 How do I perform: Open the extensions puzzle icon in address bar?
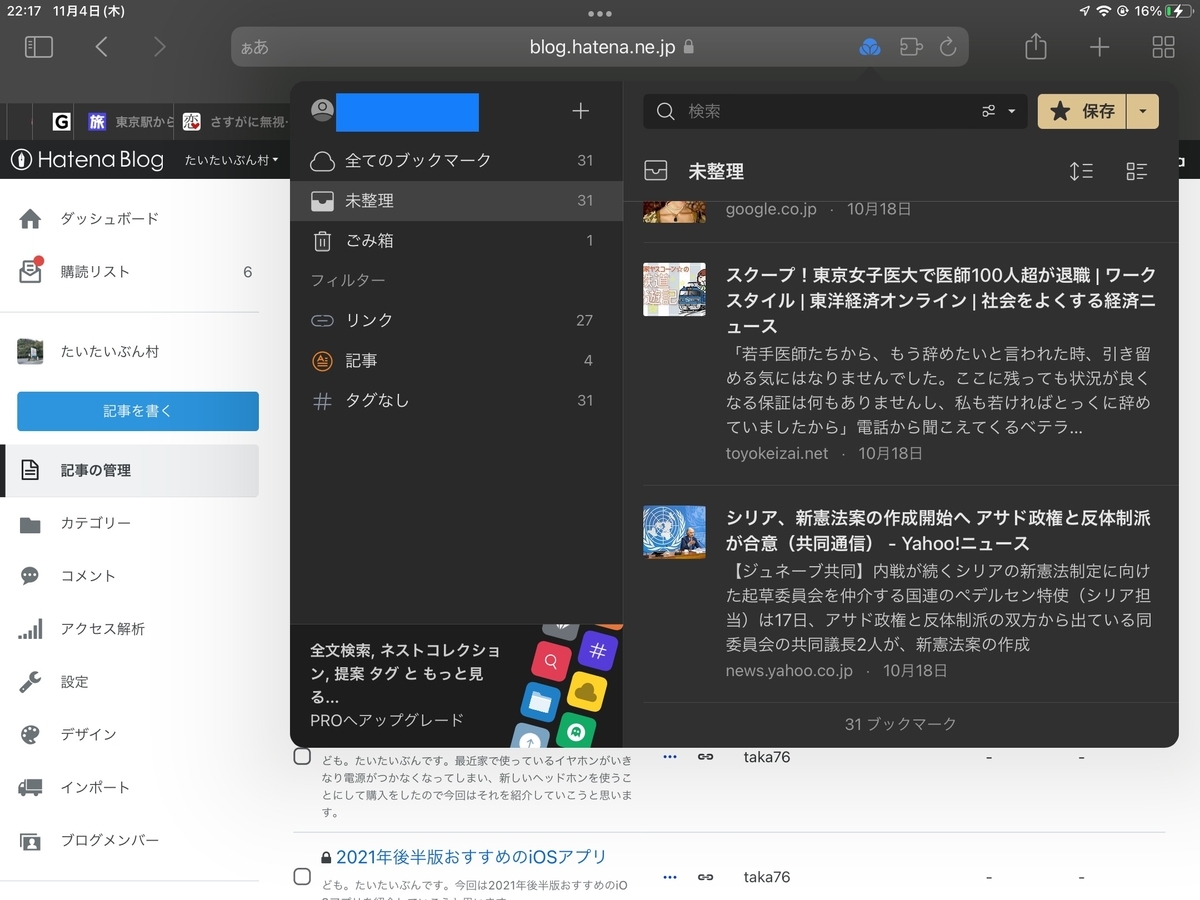click(x=910, y=47)
